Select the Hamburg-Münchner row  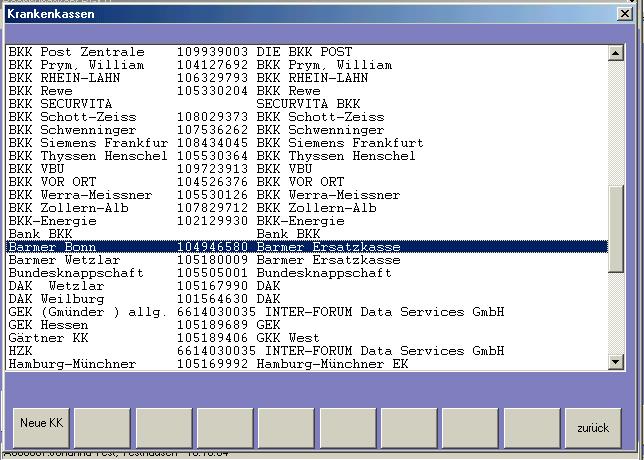pyautogui.click(x=307, y=364)
